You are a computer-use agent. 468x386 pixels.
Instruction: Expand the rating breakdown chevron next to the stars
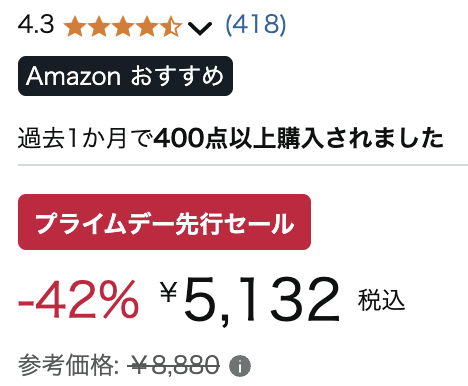point(200,28)
